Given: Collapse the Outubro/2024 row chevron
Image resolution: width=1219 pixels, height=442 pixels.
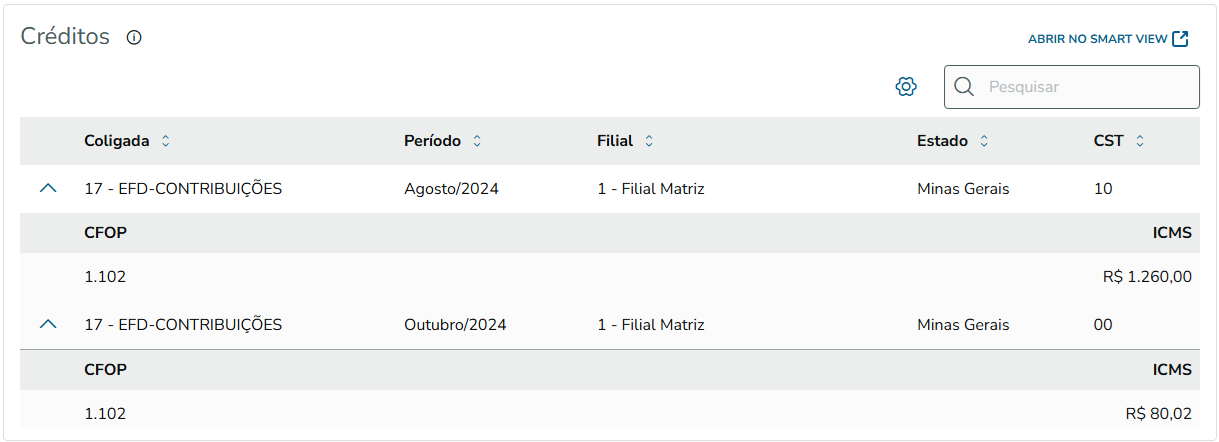Looking at the screenshot, I should point(48,324).
